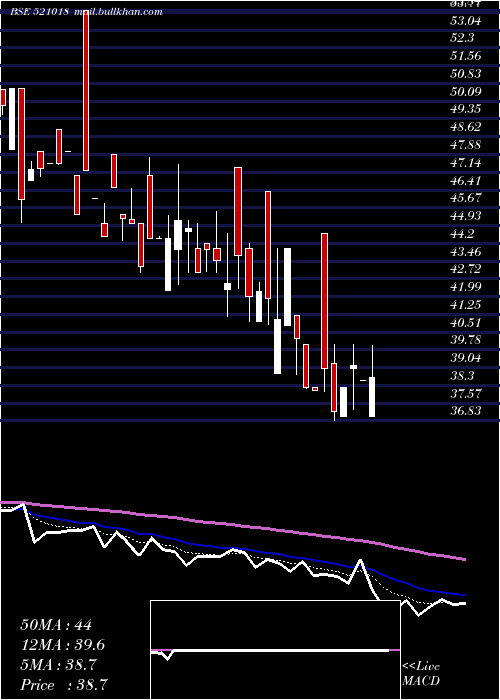This screenshot has height=700, width=500.
Task: Click the 48.62 price axis label
Action: point(466,127)
